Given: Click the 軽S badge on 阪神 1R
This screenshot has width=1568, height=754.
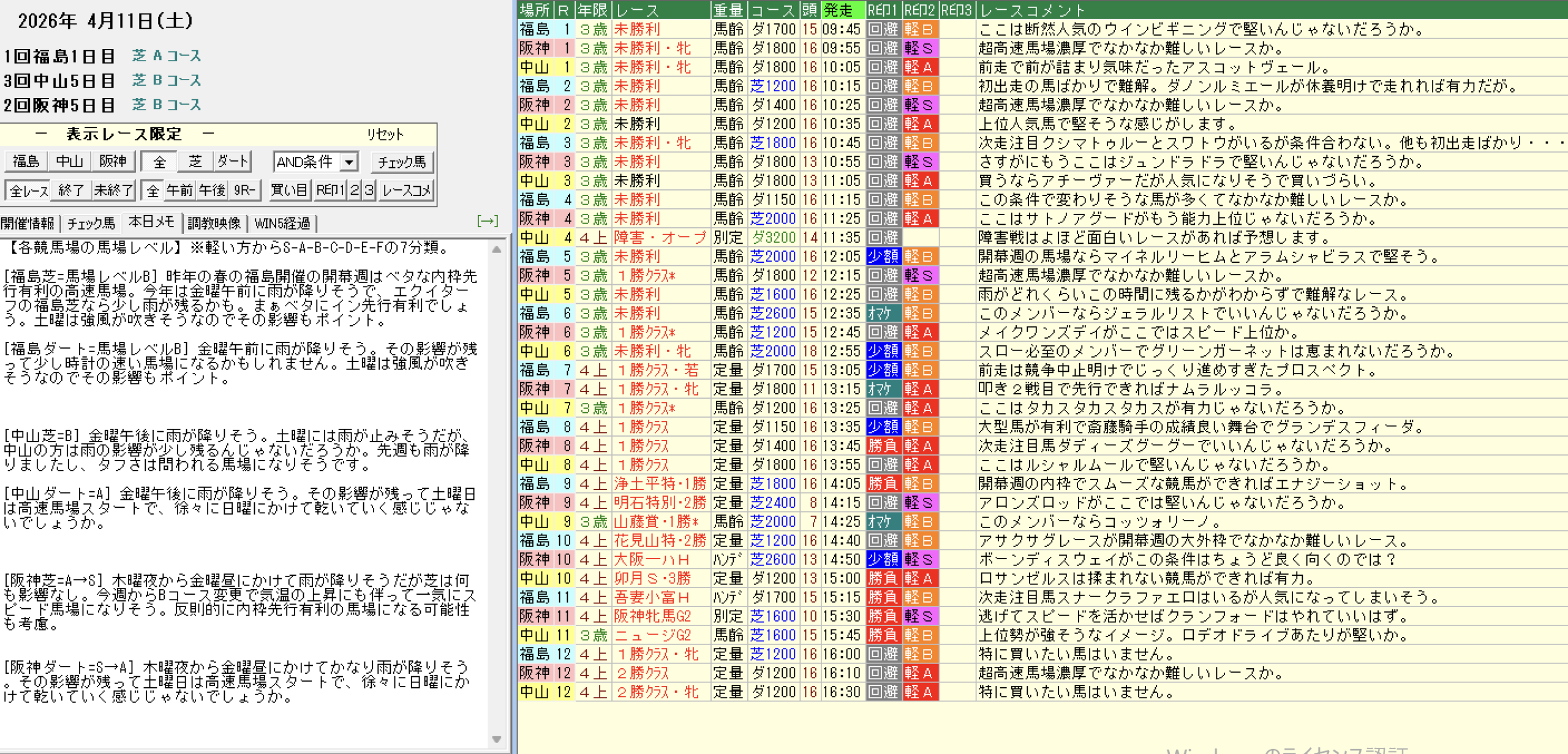Looking at the screenshot, I should (920, 48).
